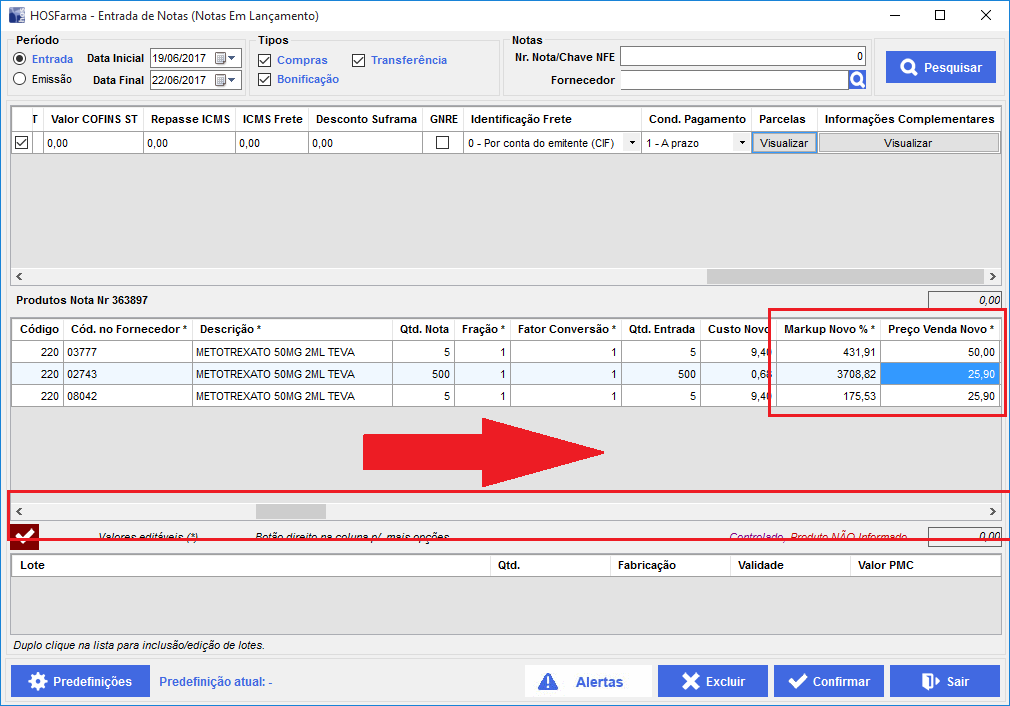Click Excluir to delete the note
Viewport: 1010px width, 706px height.
click(x=712, y=681)
